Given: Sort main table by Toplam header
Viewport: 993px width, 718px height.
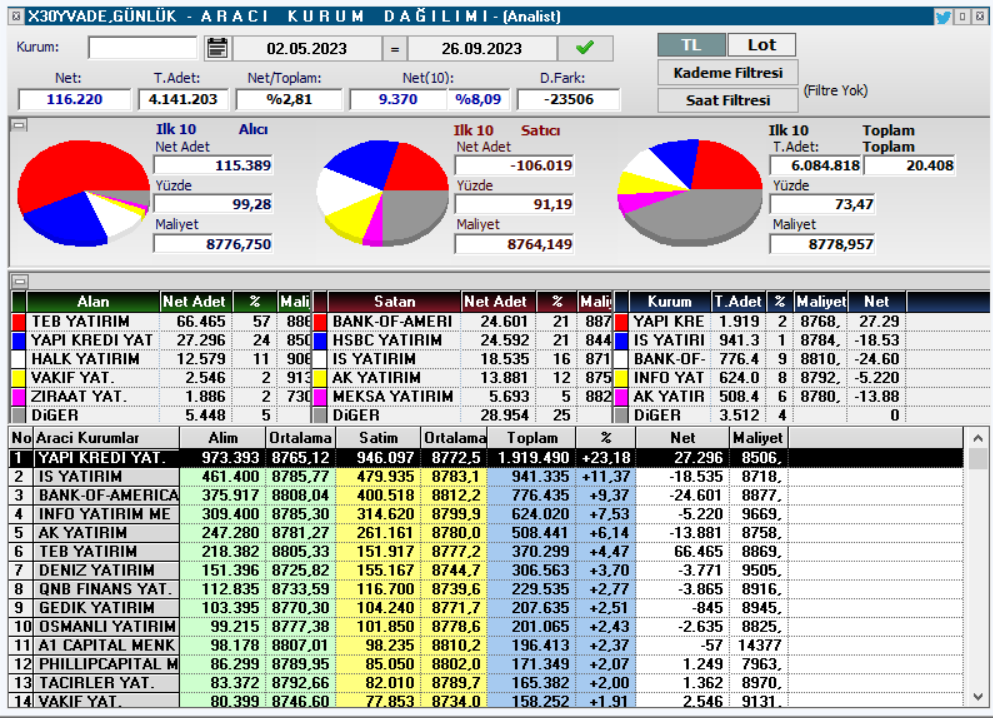Looking at the screenshot, I should [x=532, y=438].
